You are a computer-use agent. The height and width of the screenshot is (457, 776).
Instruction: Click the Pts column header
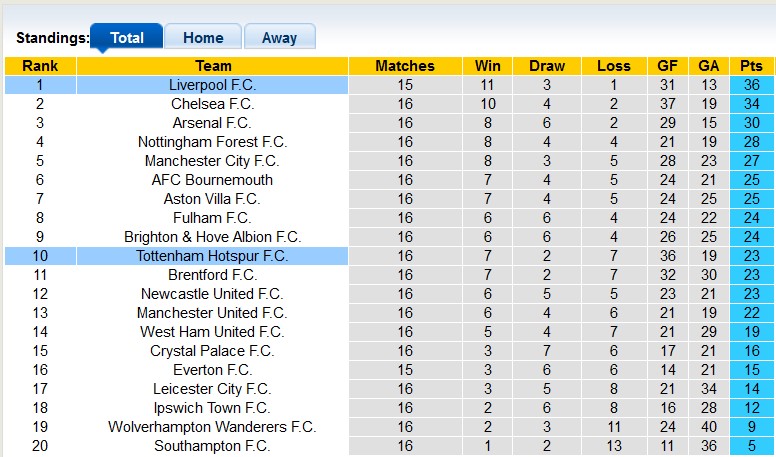[751, 66]
